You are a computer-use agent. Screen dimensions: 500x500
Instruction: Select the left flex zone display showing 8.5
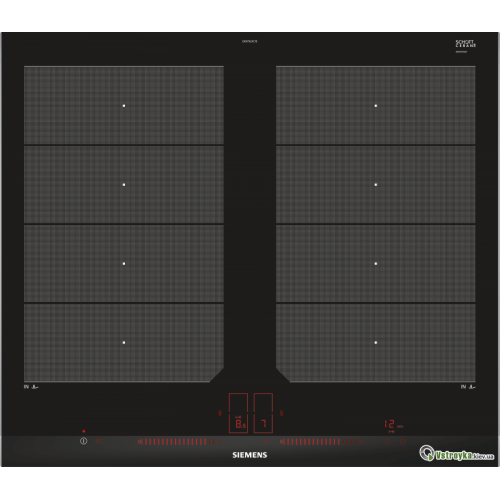(x=238, y=423)
